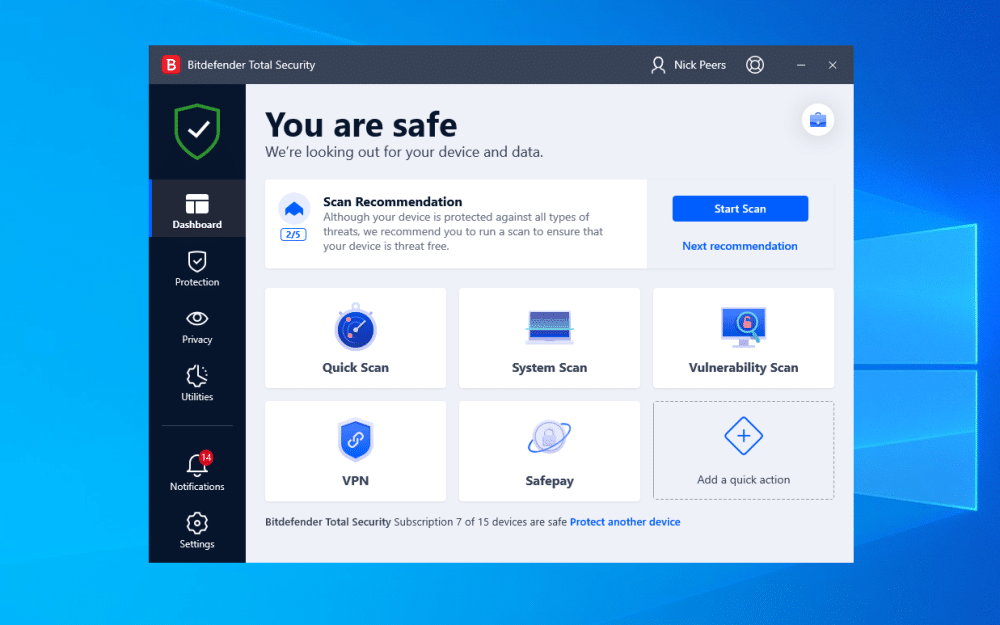Click the blue briefcase icon top right

tap(818, 119)
